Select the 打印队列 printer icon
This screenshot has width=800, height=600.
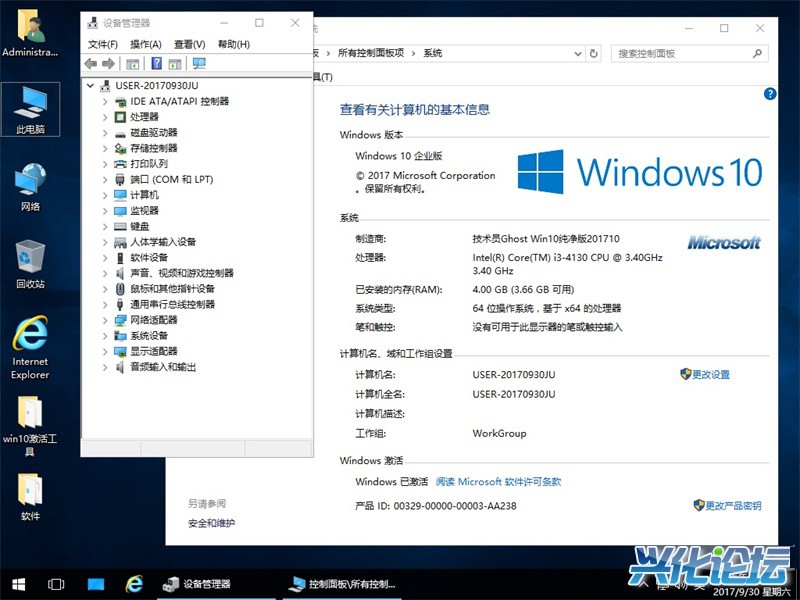(120, 164)
